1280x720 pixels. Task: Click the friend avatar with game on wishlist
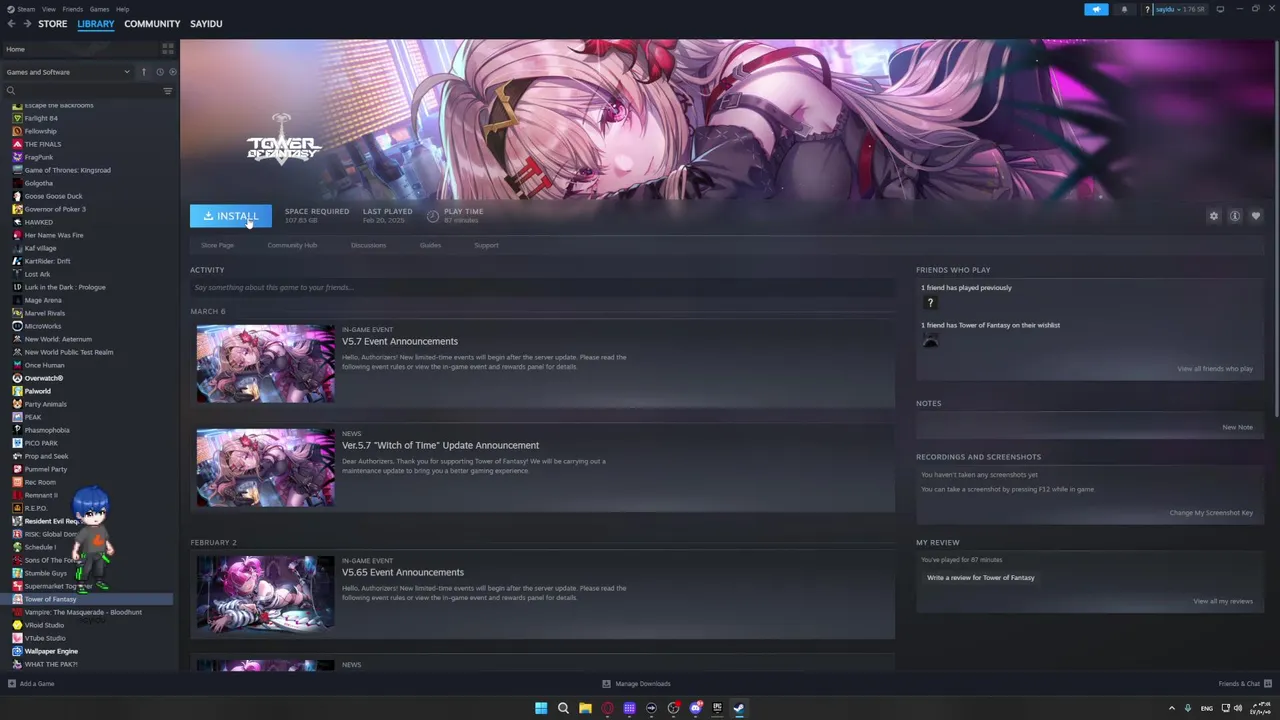(930, 340)
